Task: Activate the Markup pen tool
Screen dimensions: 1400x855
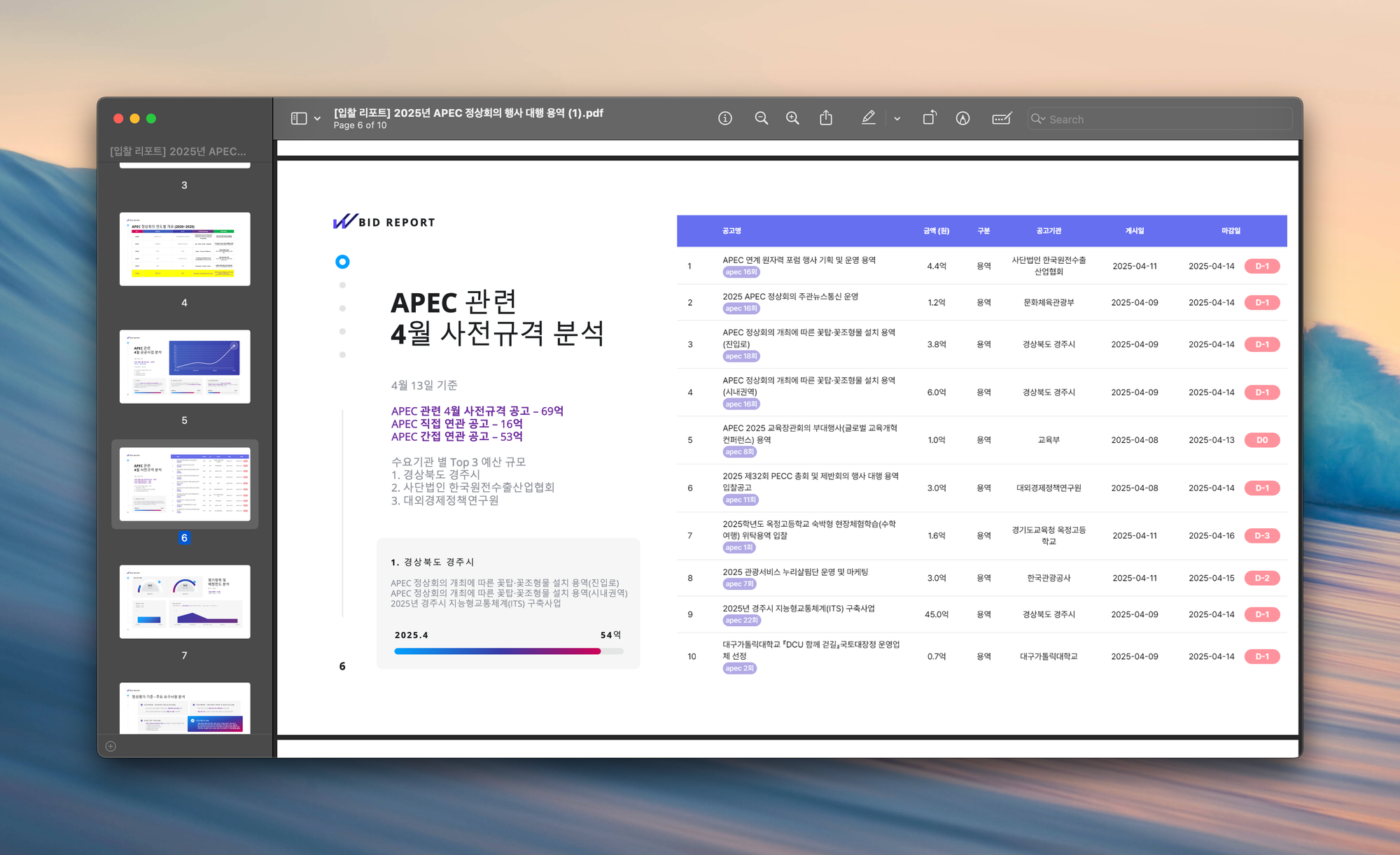Action: point(868,118)
